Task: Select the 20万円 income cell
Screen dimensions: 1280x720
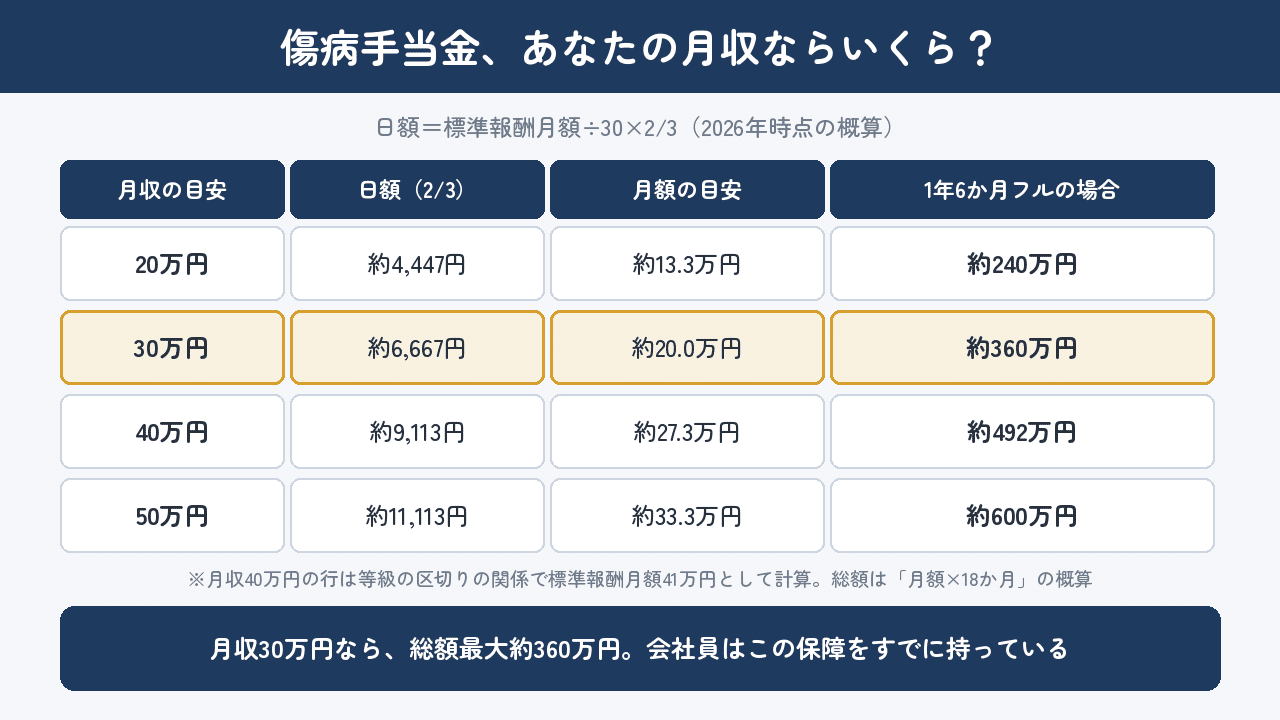Action: point(172,264)
